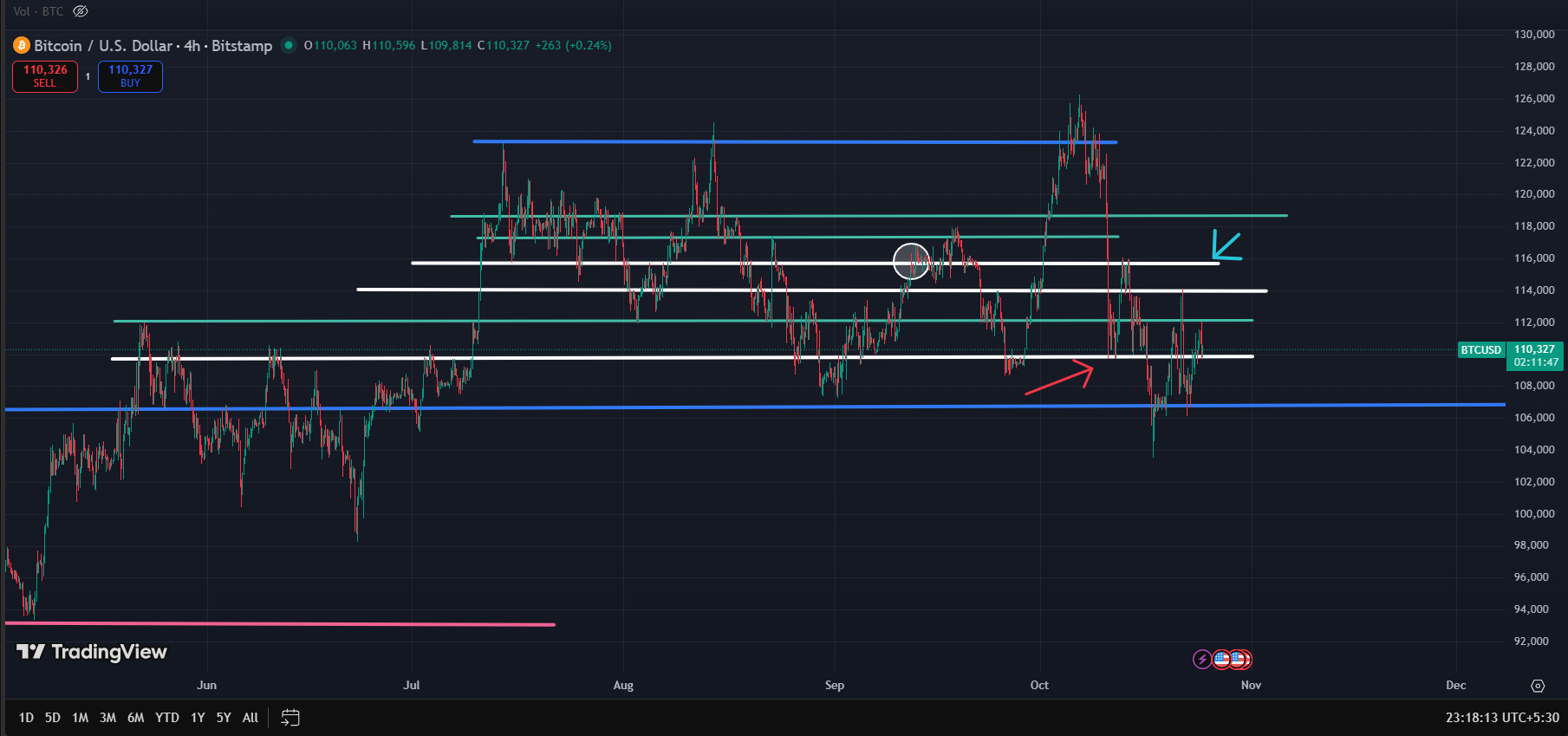Screen dimensions: 1568x736
Task: Select the cyan arrow drawing on chart
Action: 1226,245
